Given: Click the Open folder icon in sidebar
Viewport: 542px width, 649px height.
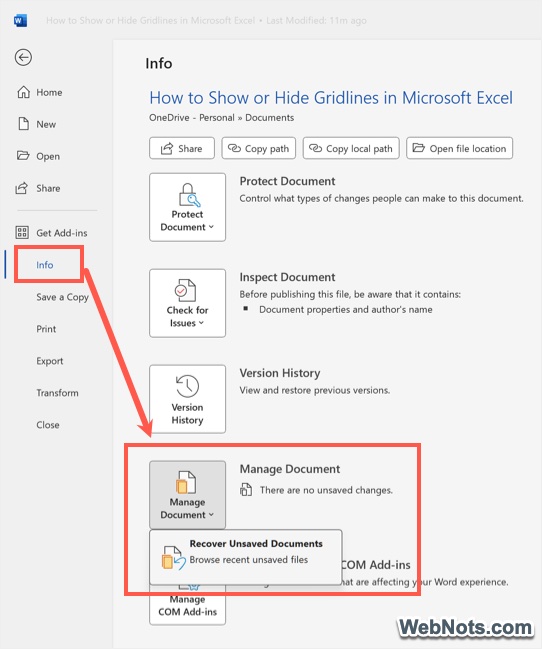Looking at the screenshot, I should pyautogui.click(x=23, y=156).
